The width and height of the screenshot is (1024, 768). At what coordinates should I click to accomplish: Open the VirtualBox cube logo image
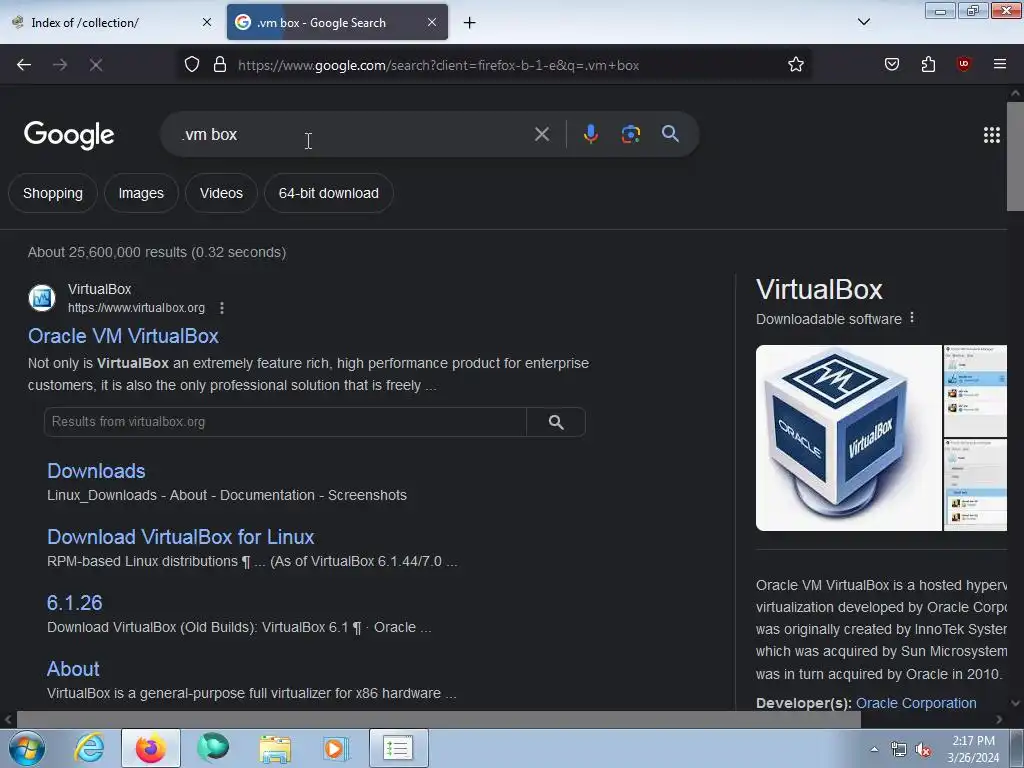tap(848, 438)
